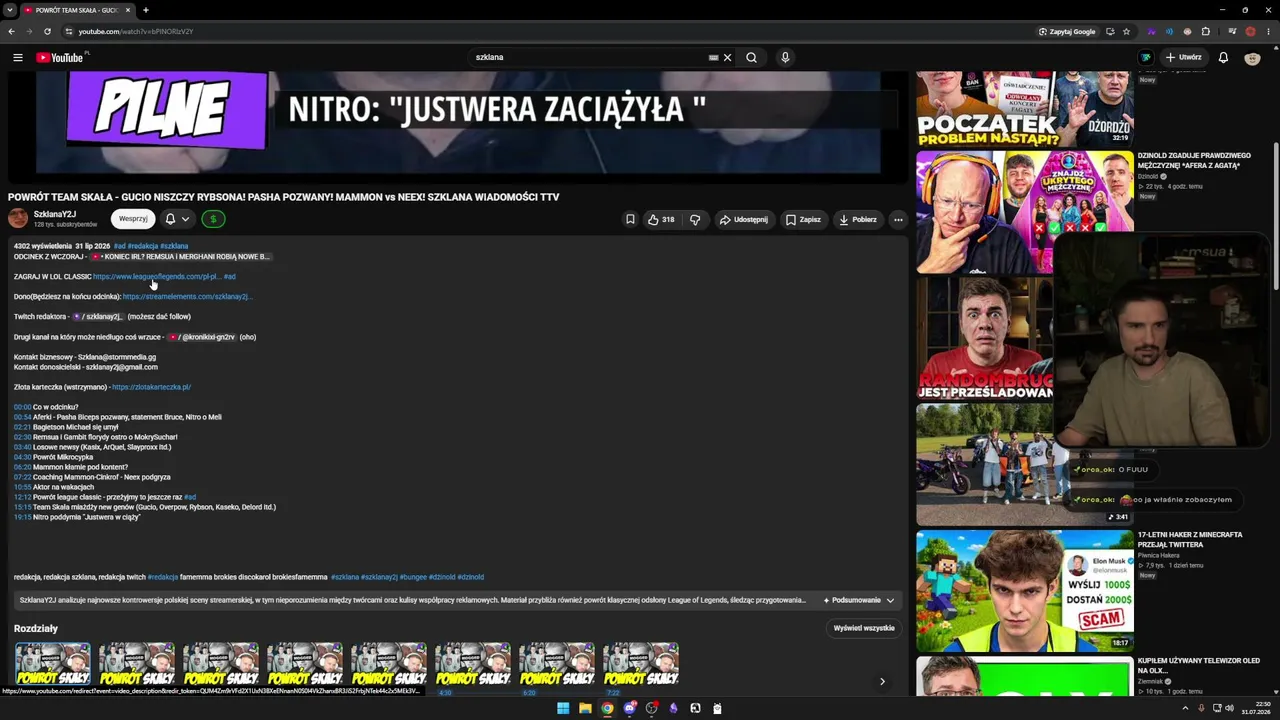The image size is (1280, 720).
Task: Open the Windows Start menu
Action: pos(563,708)
